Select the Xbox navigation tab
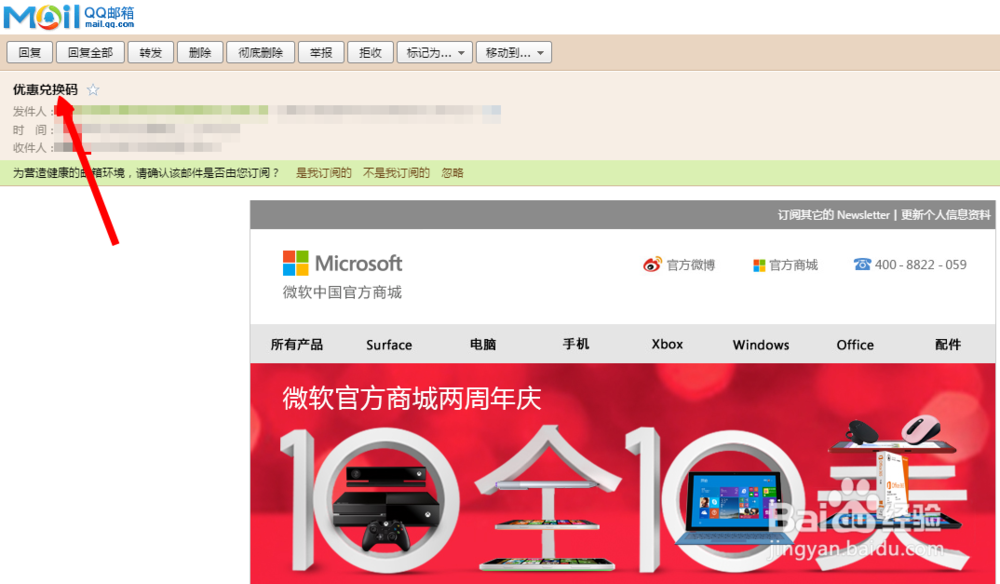This screenshot has height=584, width=1000. [667, 344]
